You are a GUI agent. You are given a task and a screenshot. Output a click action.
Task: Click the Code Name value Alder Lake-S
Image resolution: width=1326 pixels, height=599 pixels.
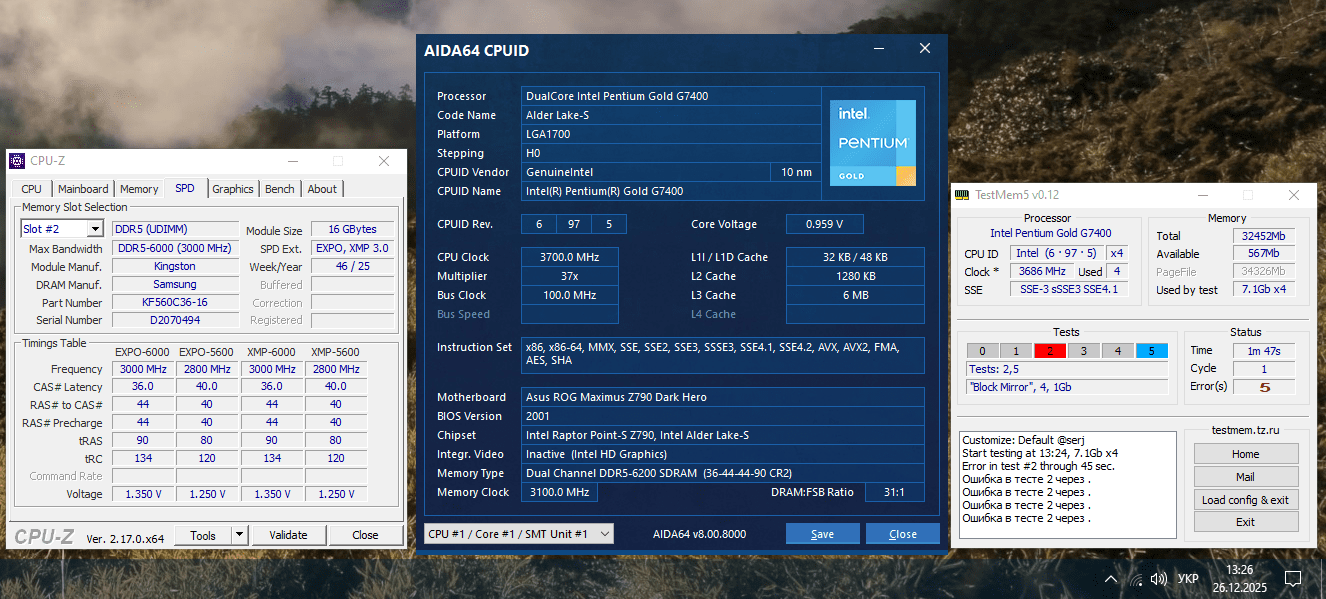669,115
